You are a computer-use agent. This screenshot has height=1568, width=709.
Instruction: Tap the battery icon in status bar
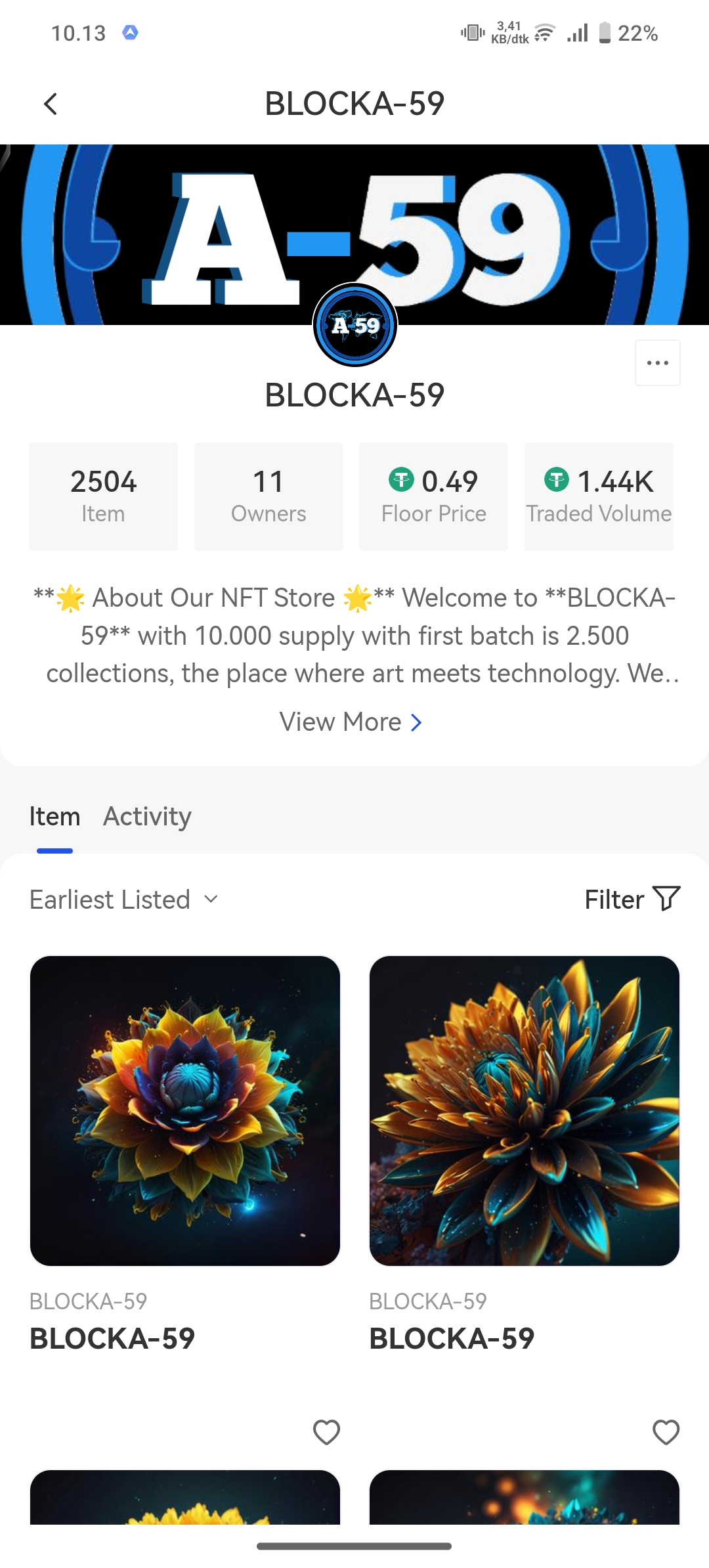(605, 32)
